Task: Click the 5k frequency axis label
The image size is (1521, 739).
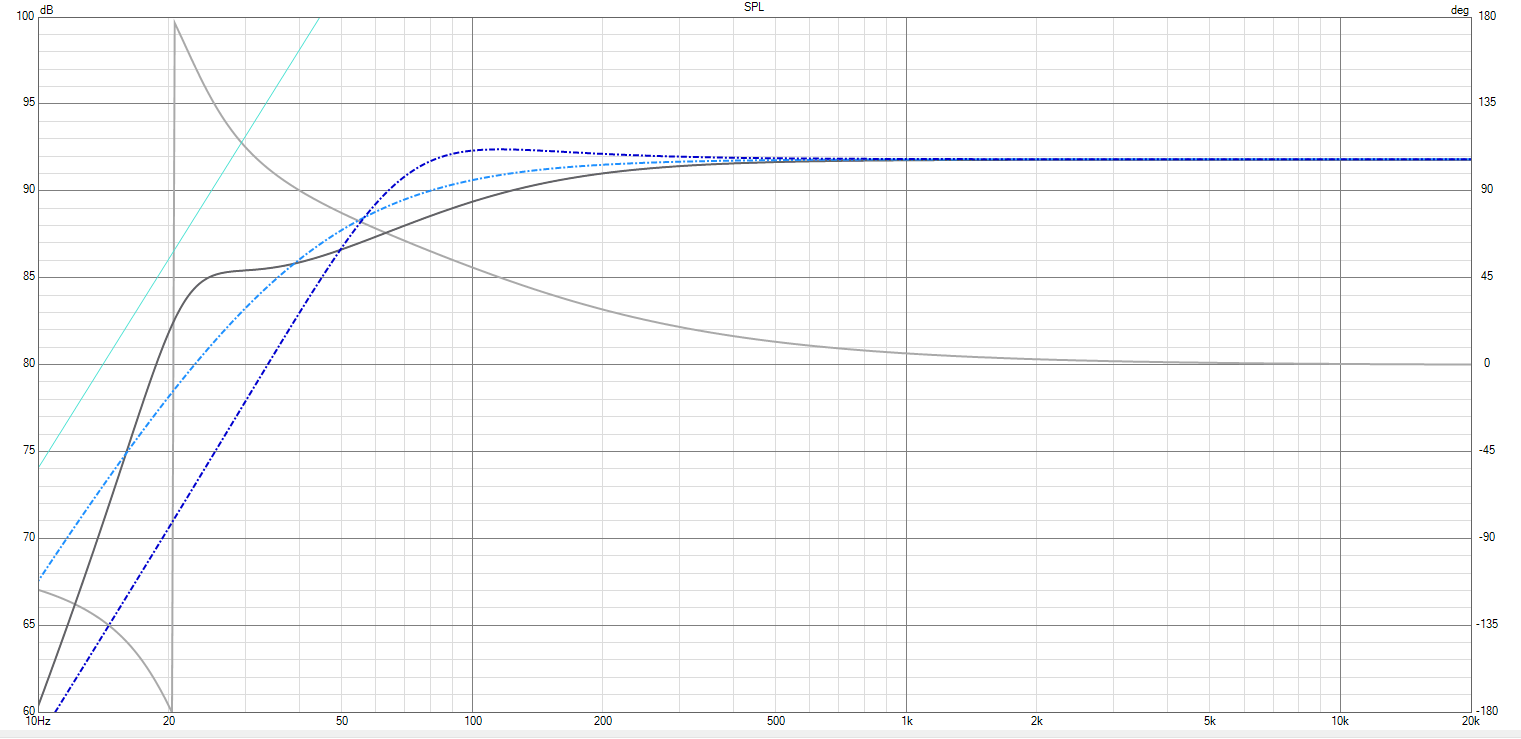Action: (x=1210, y=720)
